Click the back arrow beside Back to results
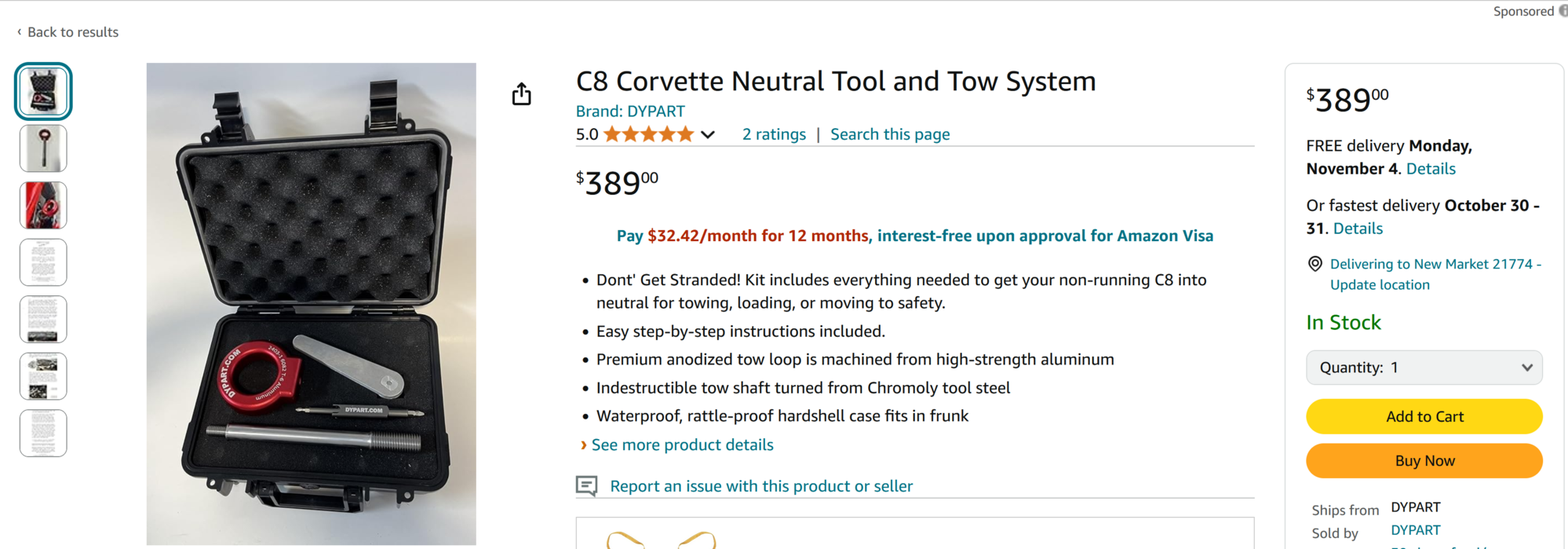This screenshot has height=549, width=1568. 17,31
